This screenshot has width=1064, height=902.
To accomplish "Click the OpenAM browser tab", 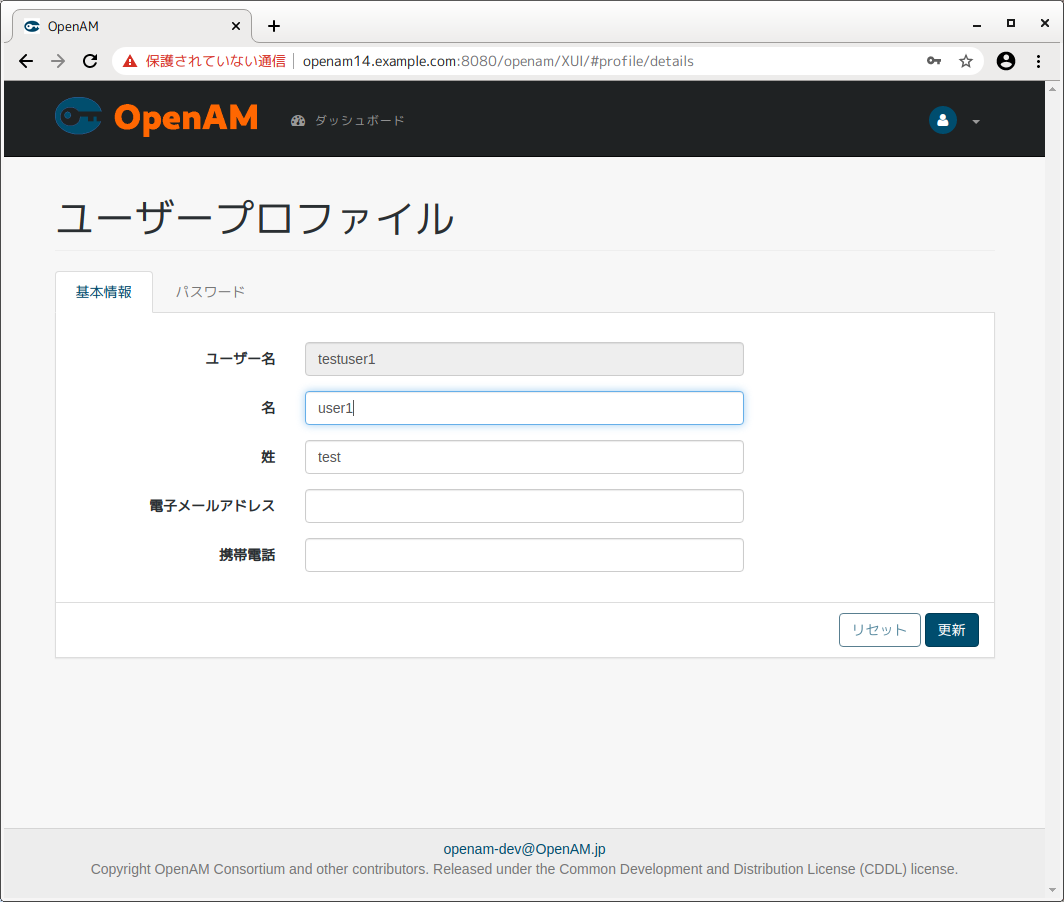I will tap(130, 26).
